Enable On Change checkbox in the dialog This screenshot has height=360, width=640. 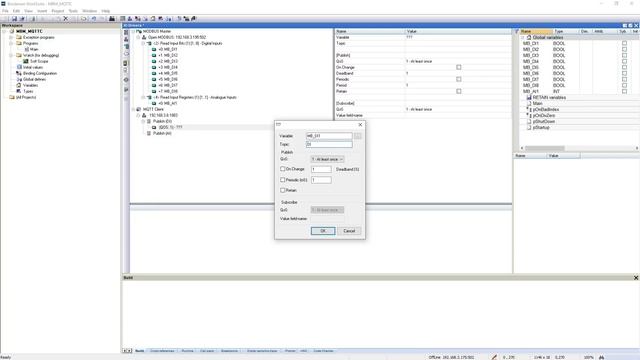(282, 169)
